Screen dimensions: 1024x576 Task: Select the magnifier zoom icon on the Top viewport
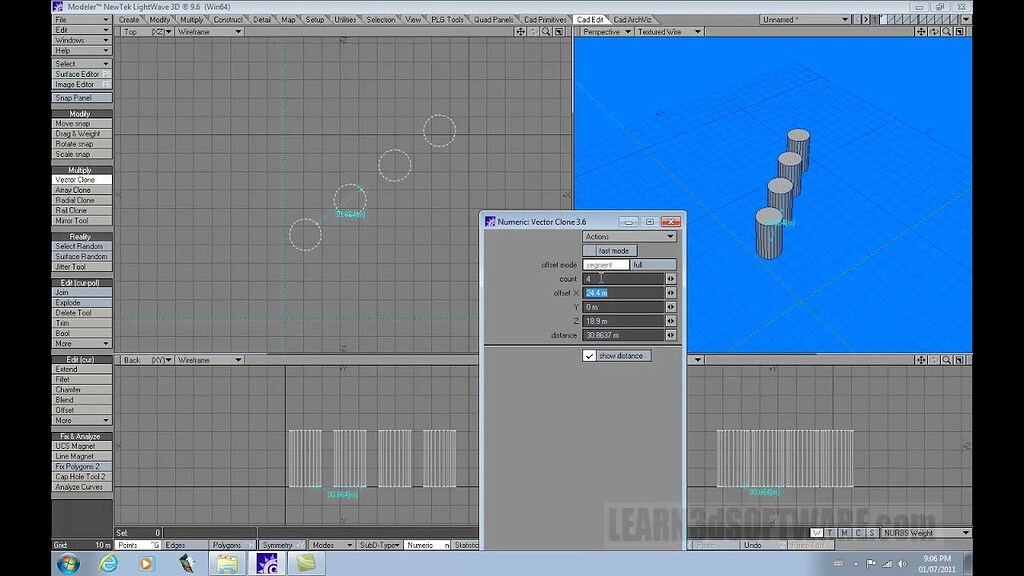coord(546,31)
